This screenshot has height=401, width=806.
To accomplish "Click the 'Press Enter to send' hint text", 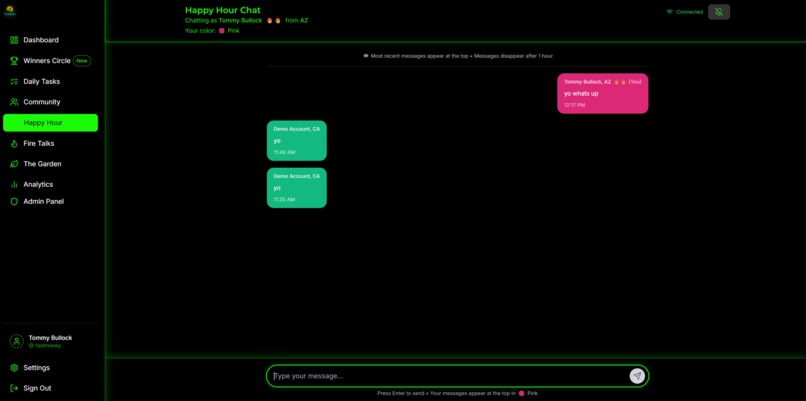I will [400, 393].
